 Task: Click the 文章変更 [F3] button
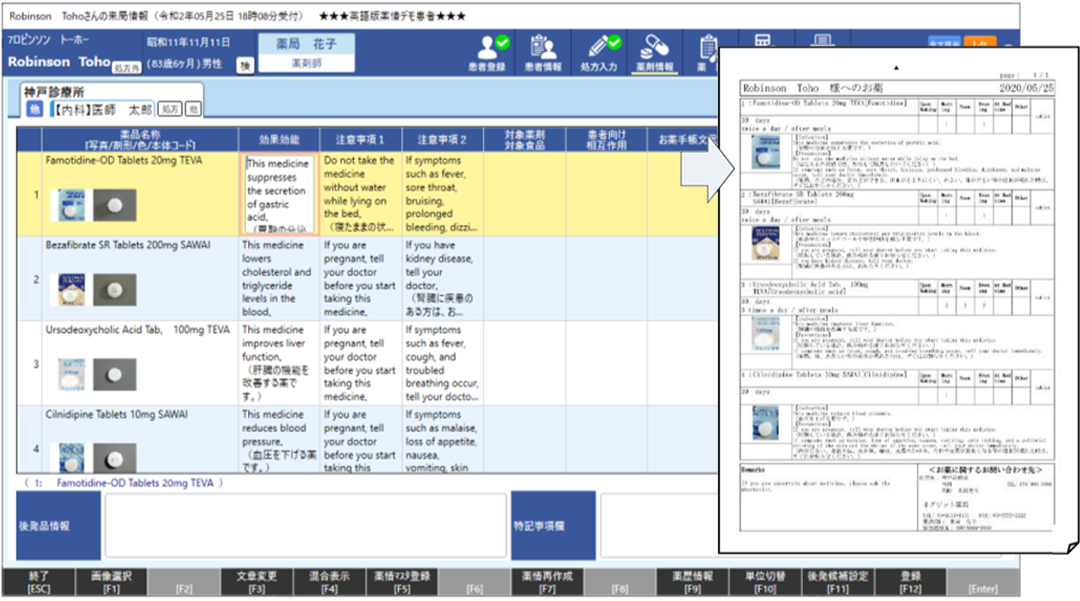tap(256, 582)
